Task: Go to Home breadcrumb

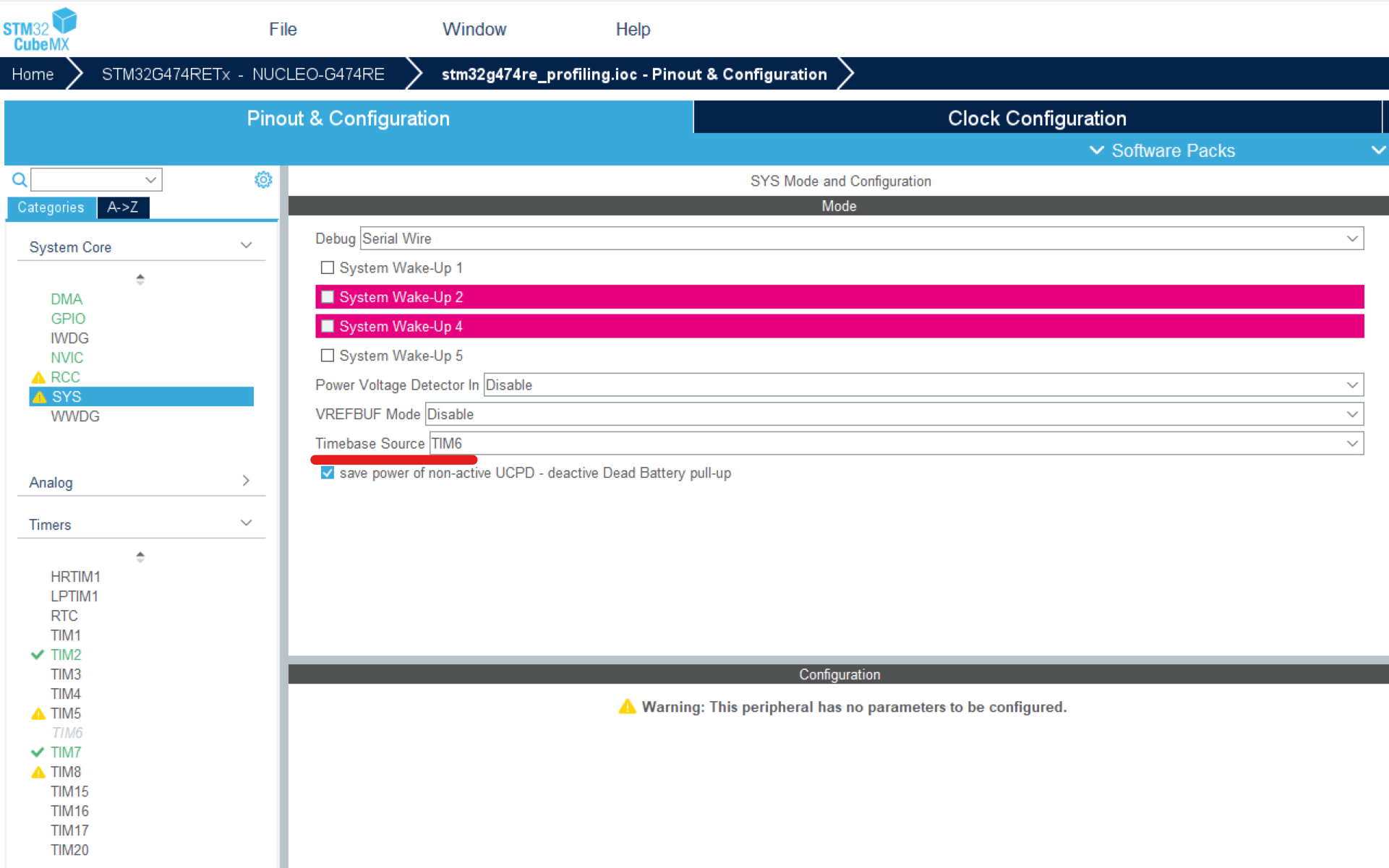Action: coord(33,74)
